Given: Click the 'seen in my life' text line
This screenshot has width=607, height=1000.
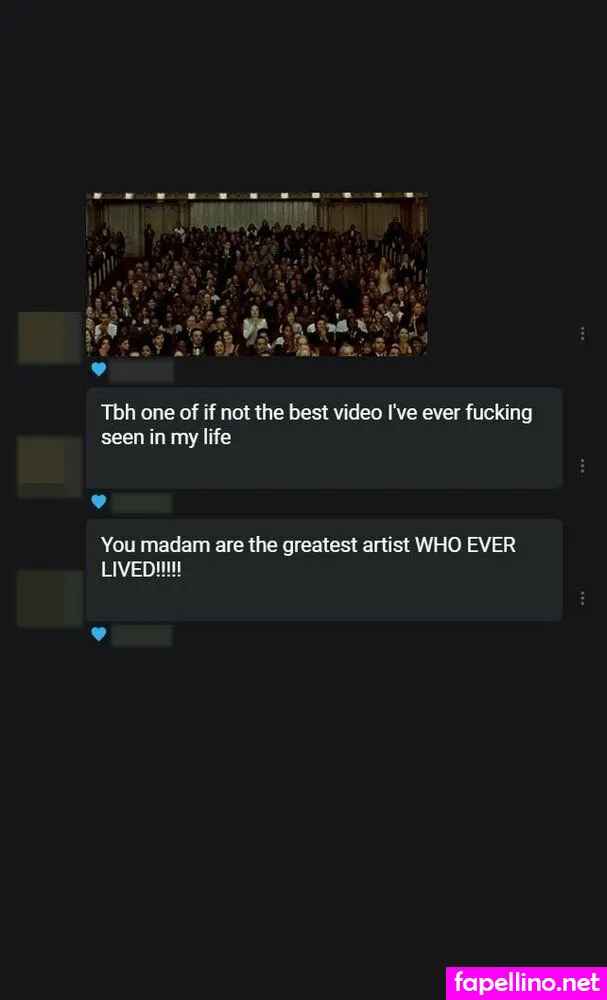Looking at the screenshot, I should pyautogui.click(x=166, y=438).
